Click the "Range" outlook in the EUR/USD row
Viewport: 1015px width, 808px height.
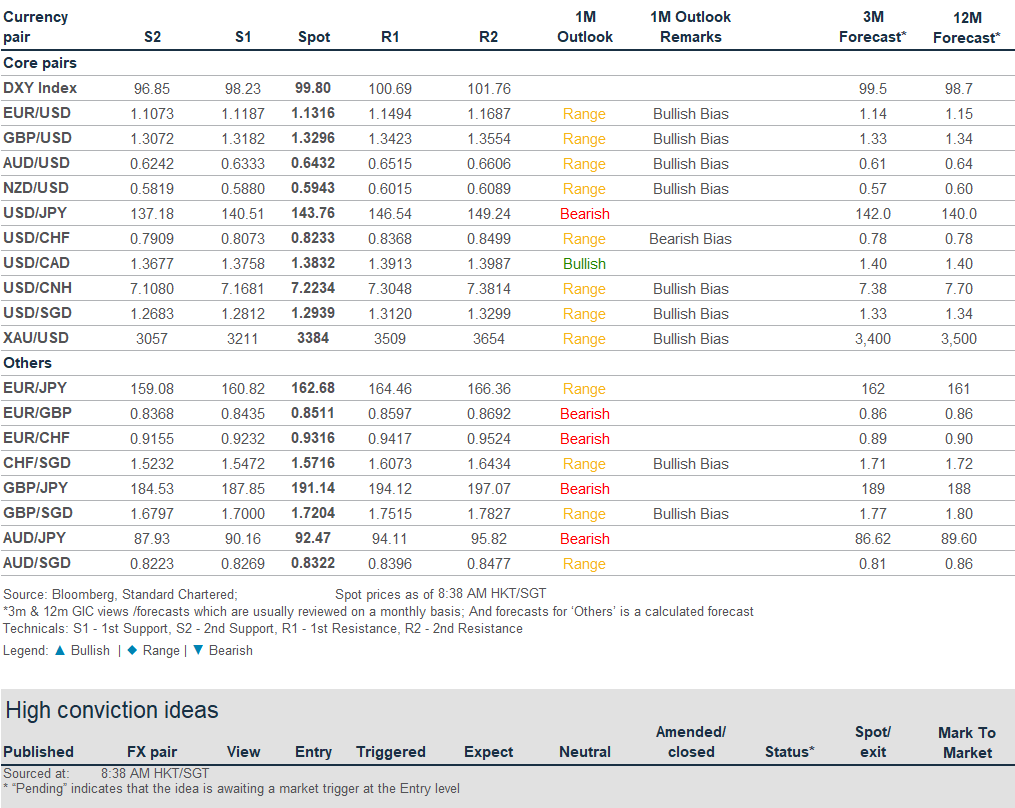(x=585, y=114)
